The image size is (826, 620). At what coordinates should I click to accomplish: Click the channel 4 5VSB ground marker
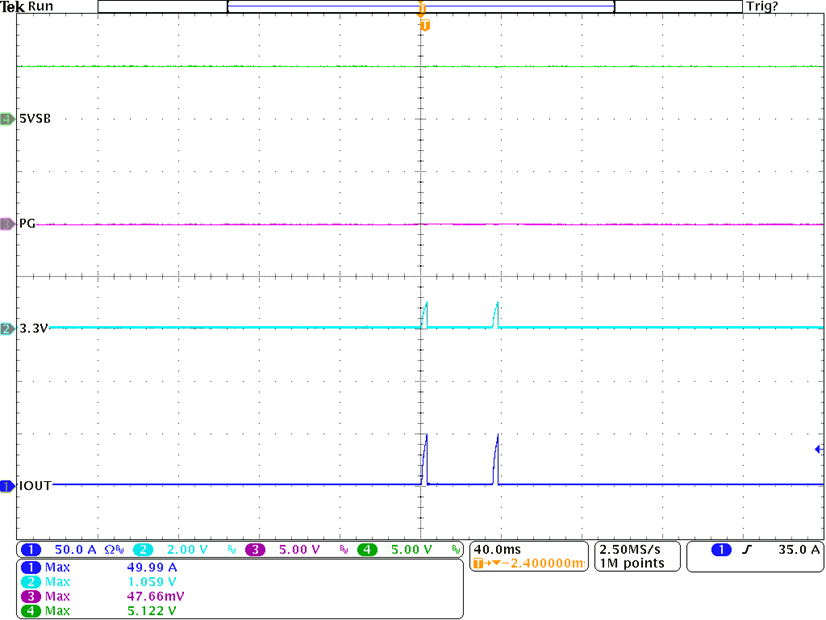coord(7,119)
